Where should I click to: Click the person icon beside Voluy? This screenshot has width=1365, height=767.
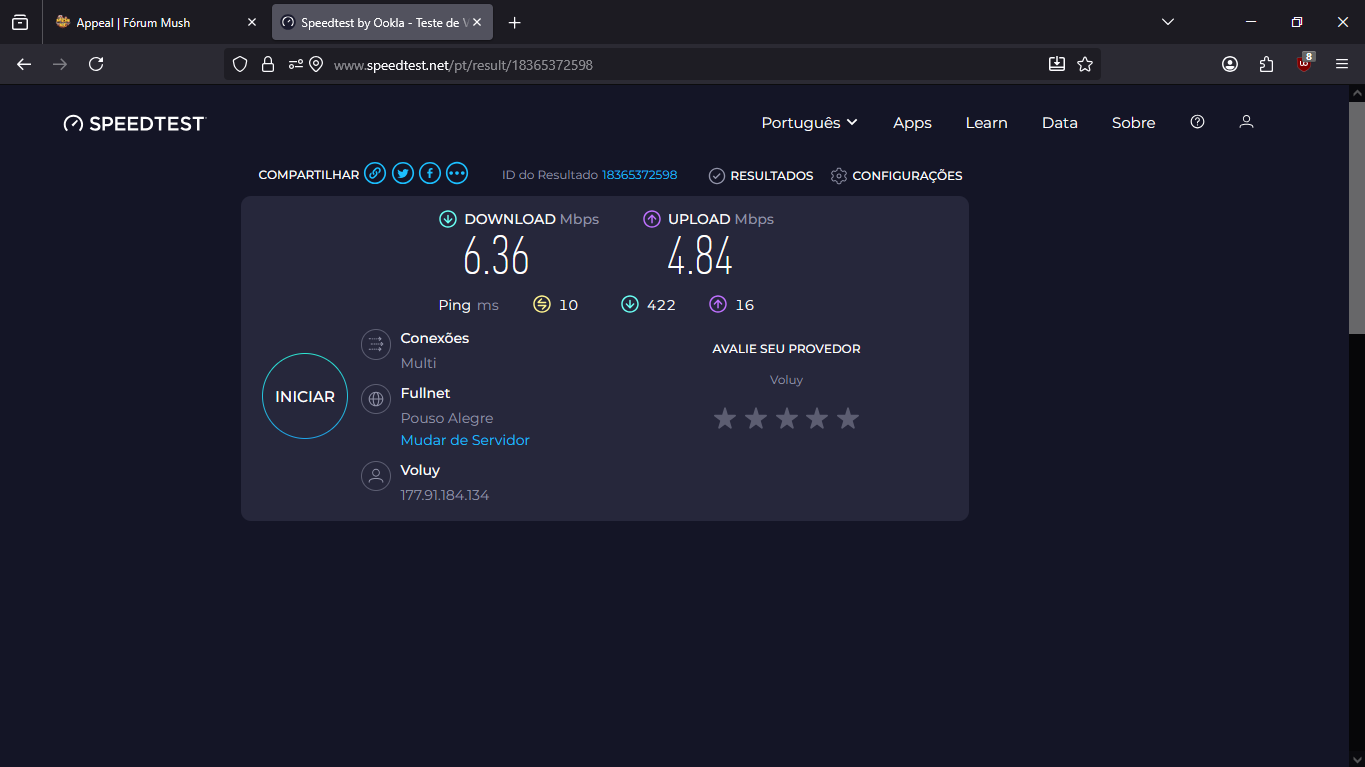tap(376, 476)
